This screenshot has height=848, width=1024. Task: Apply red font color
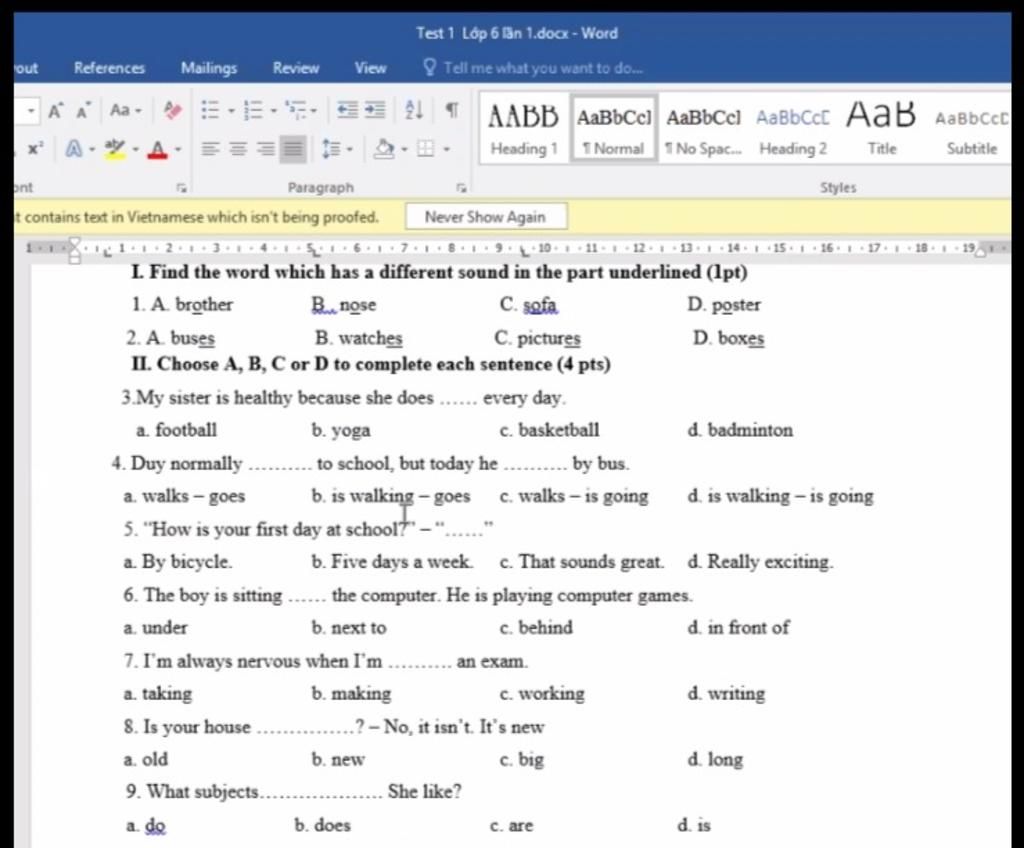pos(157,149)
